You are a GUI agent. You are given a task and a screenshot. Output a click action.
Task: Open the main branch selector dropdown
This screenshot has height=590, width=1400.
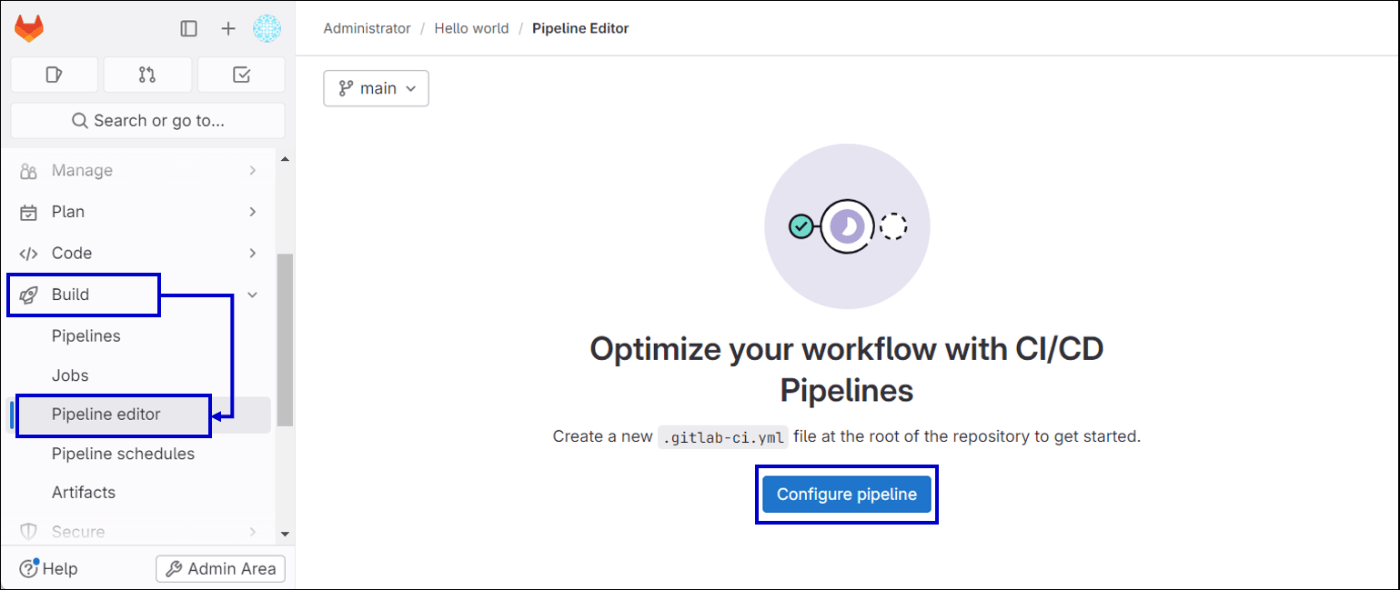point(376,88)
